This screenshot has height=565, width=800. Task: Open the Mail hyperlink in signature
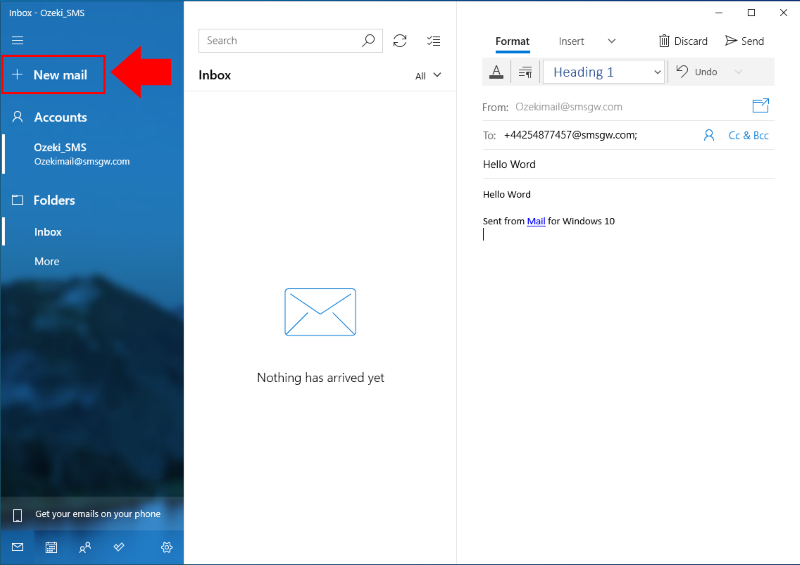536,221
